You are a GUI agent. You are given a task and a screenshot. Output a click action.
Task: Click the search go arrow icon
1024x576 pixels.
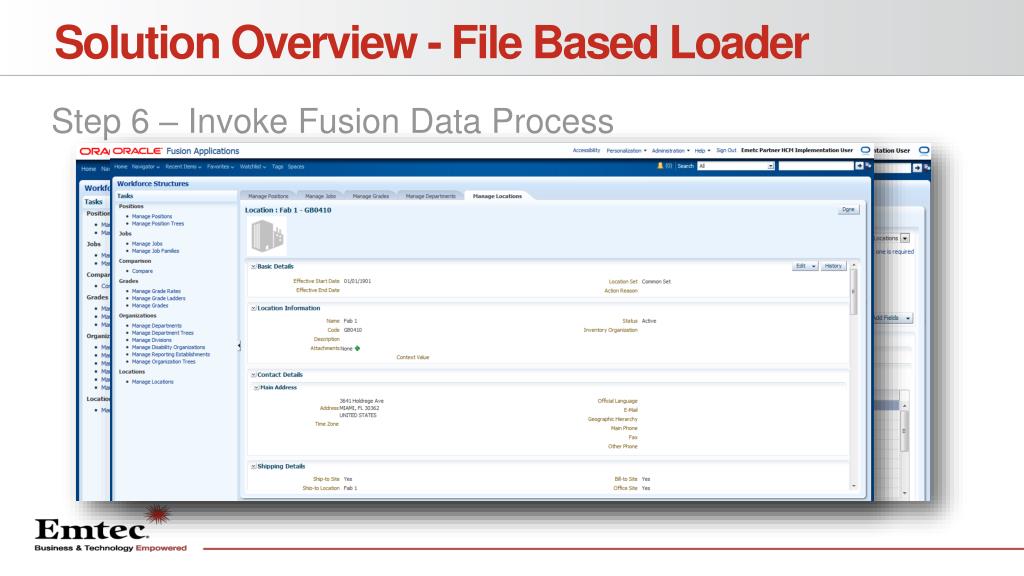point(859,166)
